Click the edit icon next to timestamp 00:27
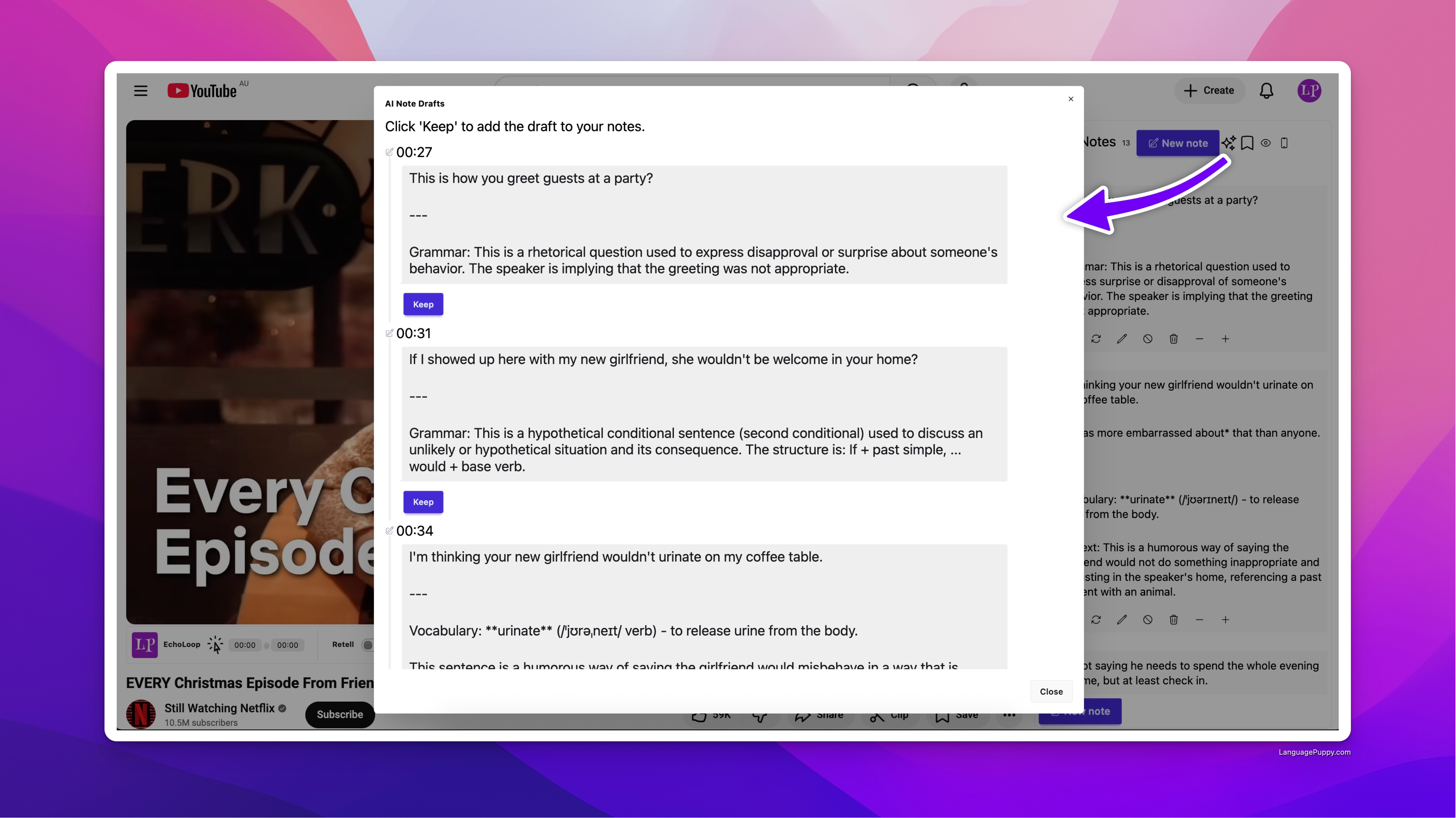The image size is (1456, 818). tap(389, 152)
